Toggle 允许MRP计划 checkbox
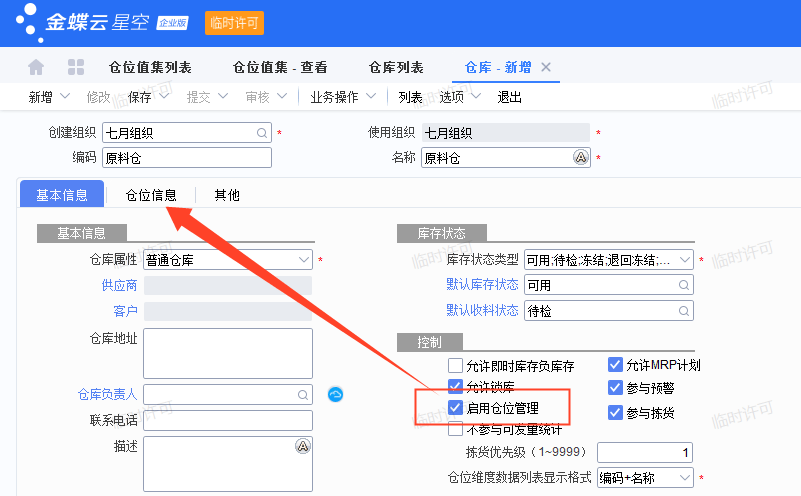This screenshot has height=496, width=801. click(x=616, y=365)
